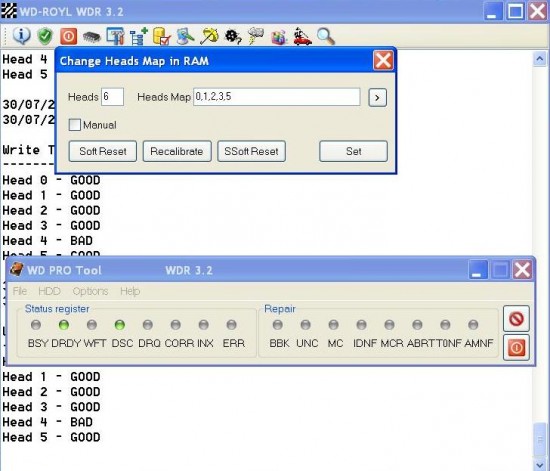Screen dimensions: 550x471
Task: Click the memory chip toolbar icon
Action: (92, 37)
